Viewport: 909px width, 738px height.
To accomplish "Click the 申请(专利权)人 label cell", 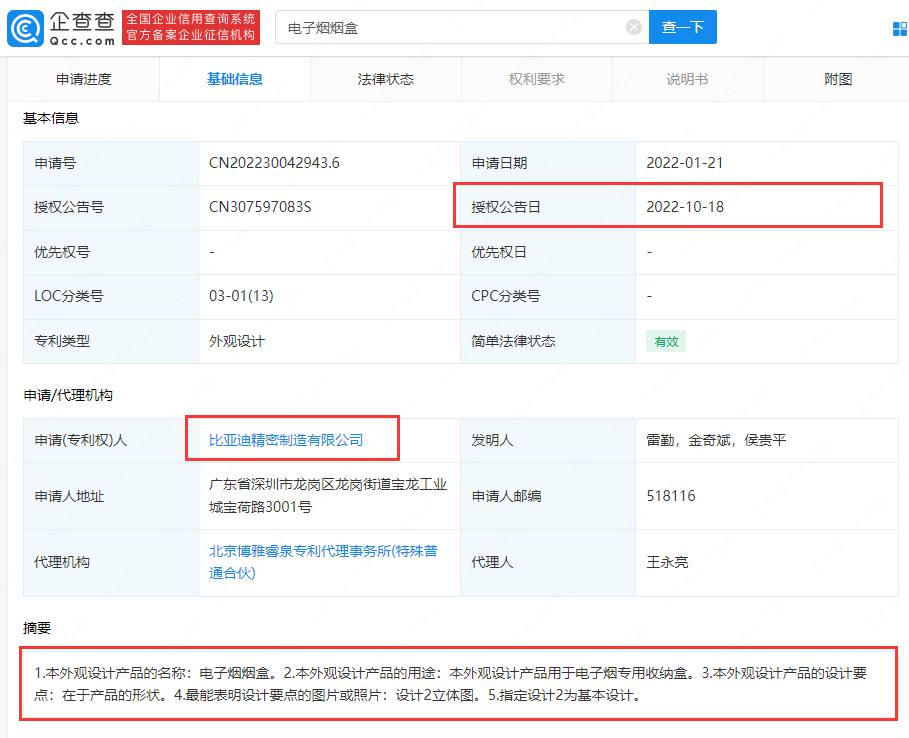I will point(111,441).
